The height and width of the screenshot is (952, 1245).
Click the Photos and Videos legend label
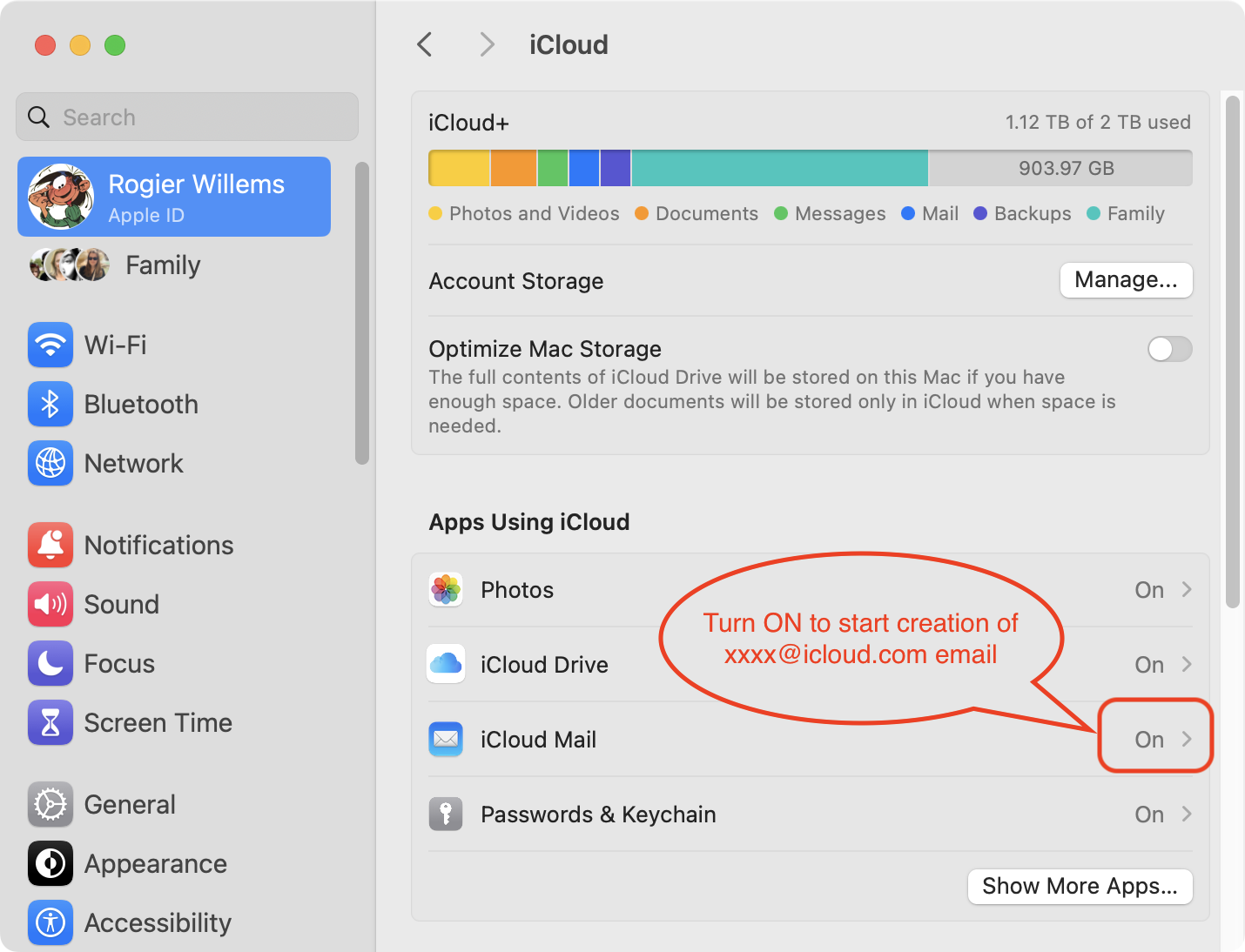534,213
